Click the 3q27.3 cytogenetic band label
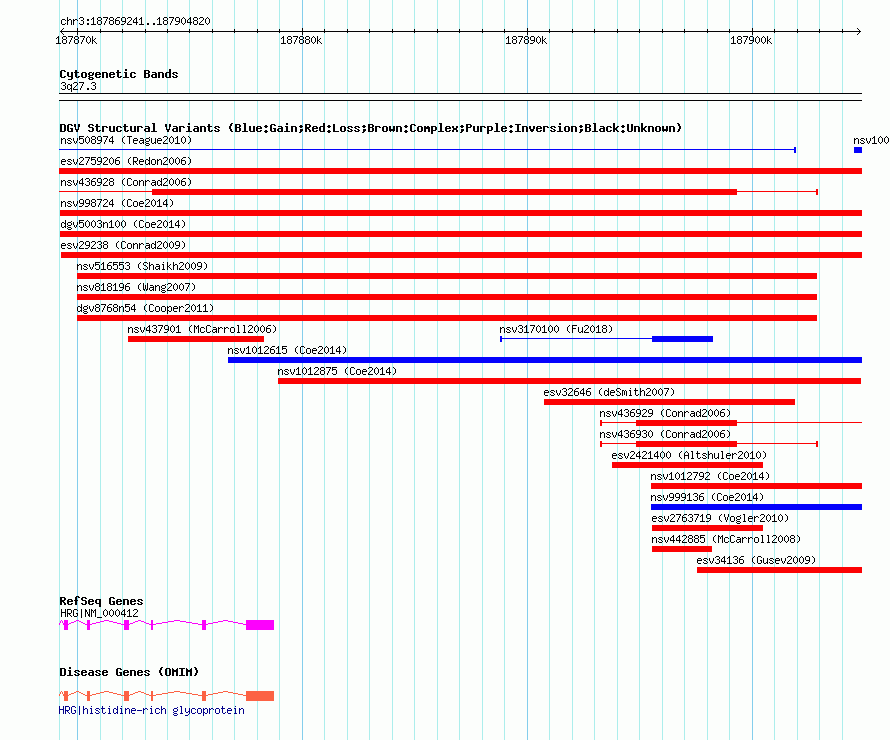The image size is (890, 740). click(x=78, y=86)
